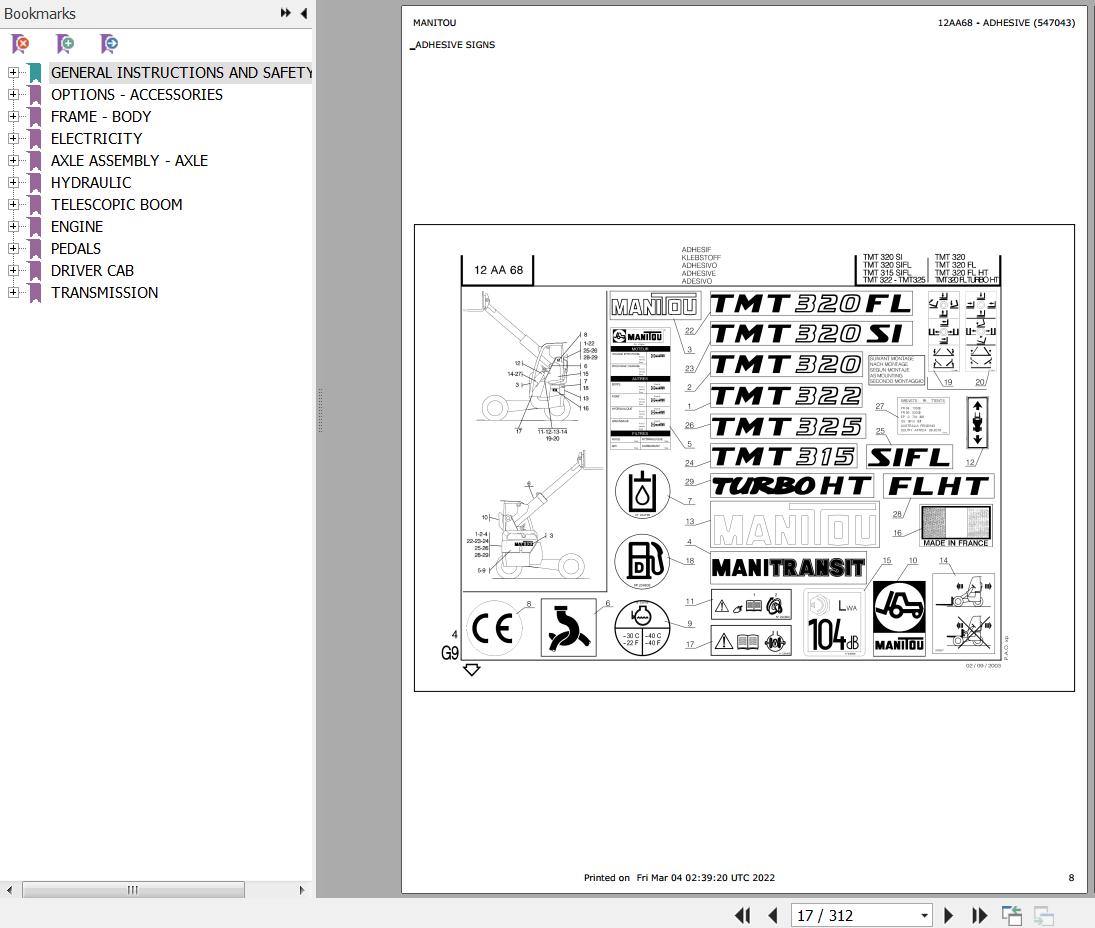Click the HYDRAULIC bookmark ribbon icon
The width and height of the screenshot is (1095, 928).
click(x=35, y=183)
